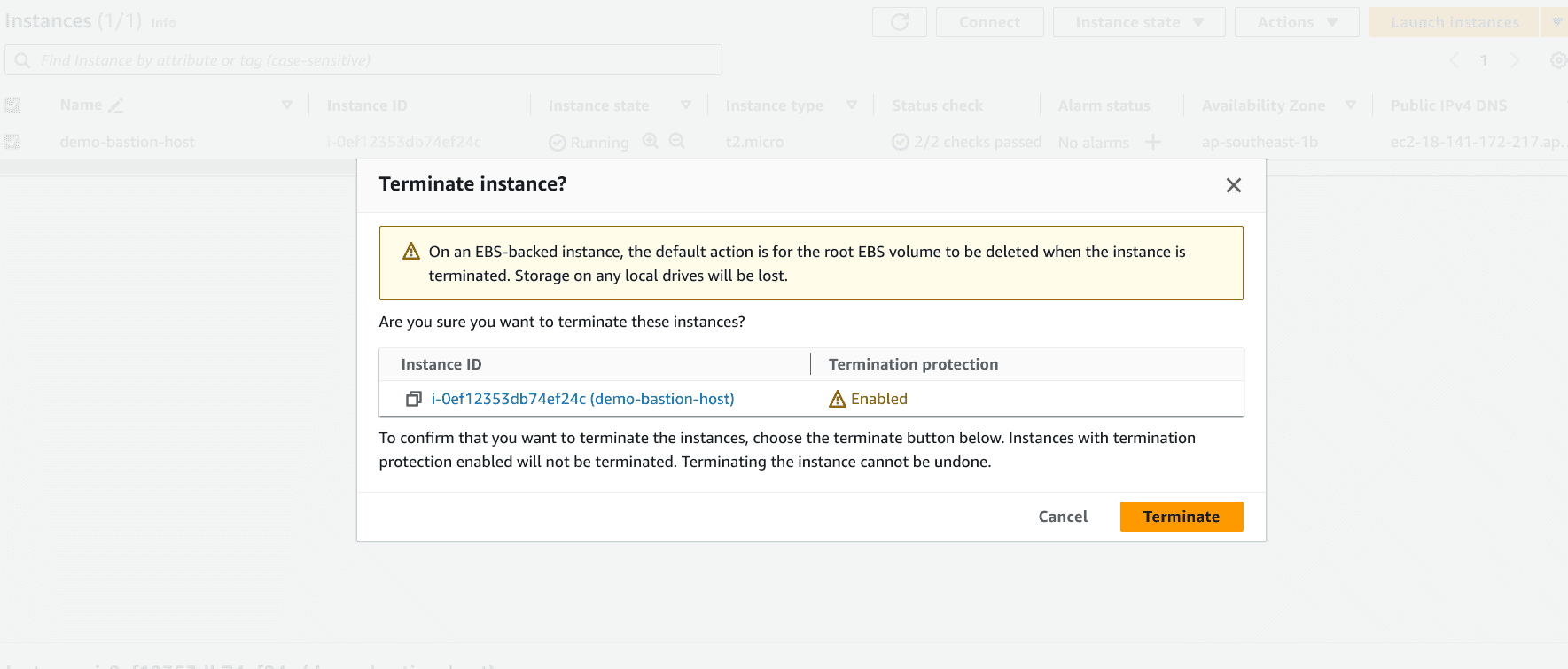This screenshot has width=1568, height=669.
Task: Go to next page arrow
Action: [x=1515, y=60]
